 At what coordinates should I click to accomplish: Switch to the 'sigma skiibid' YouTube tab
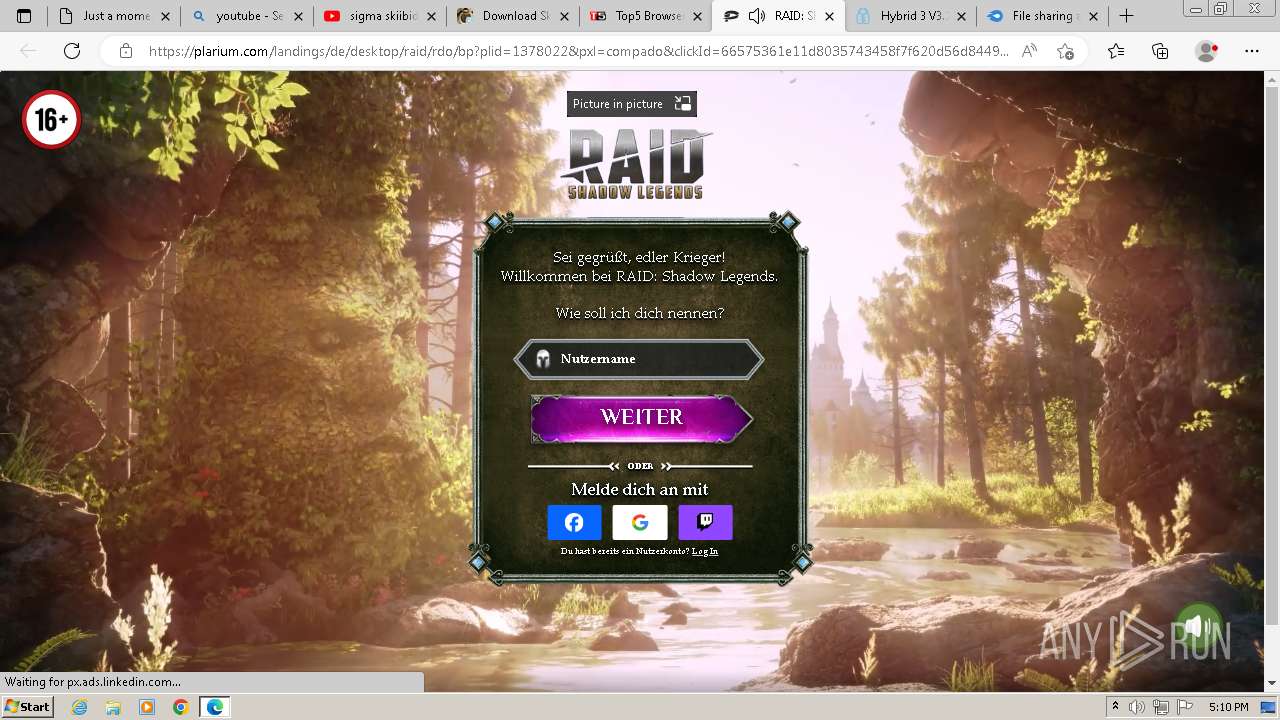point(381,16)
